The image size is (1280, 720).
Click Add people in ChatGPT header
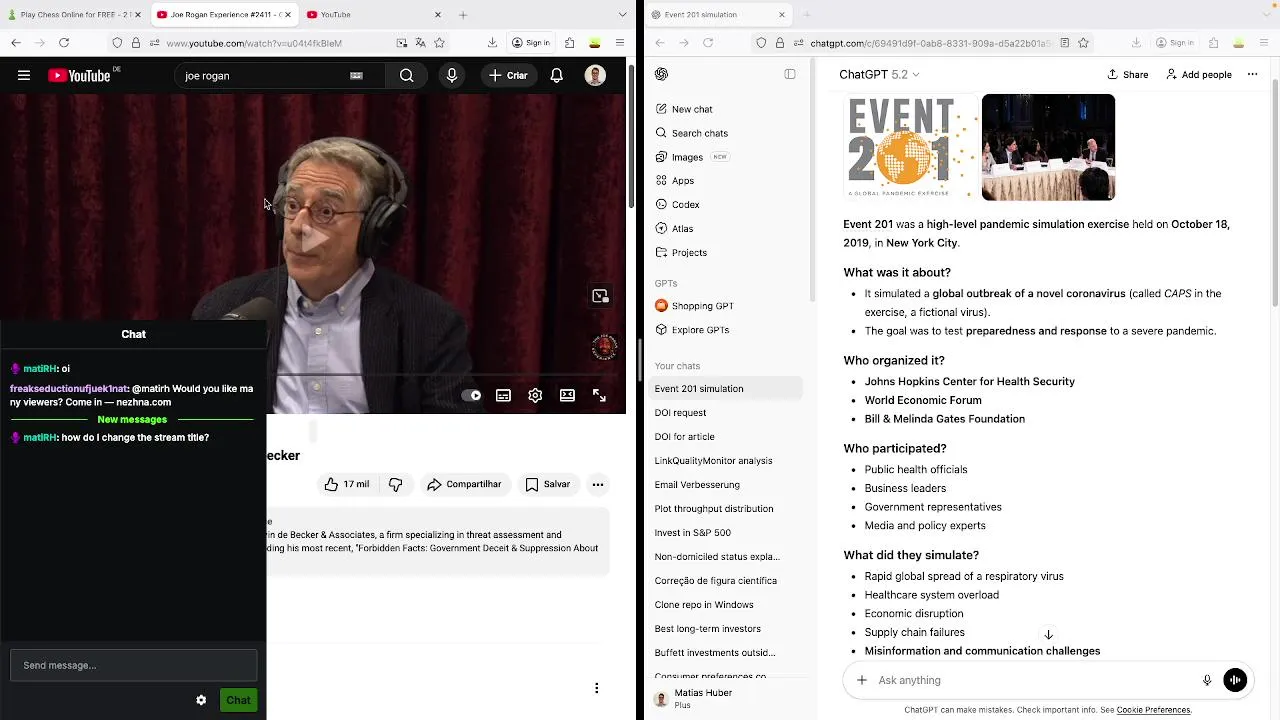1199,75
